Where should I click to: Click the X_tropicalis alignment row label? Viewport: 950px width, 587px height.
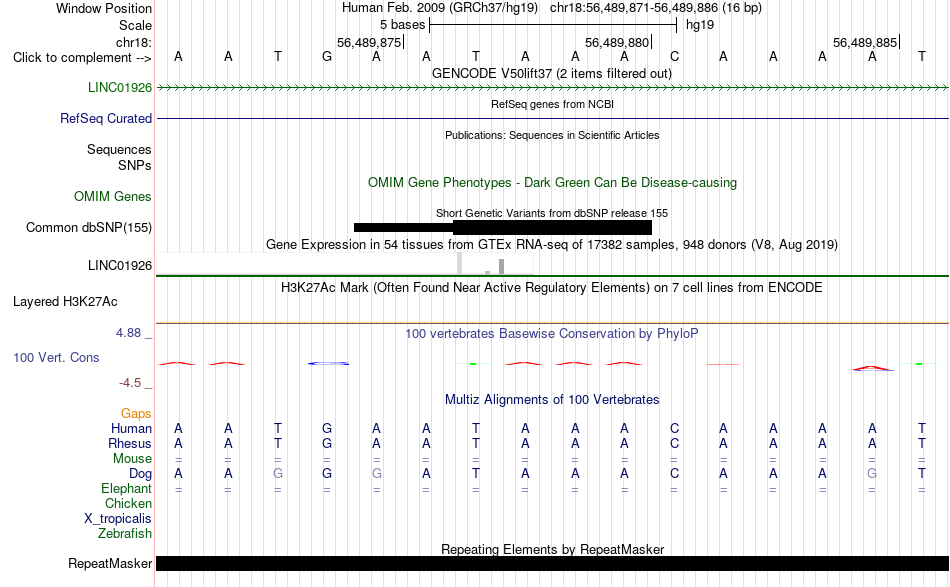click(x=118, y=519)
